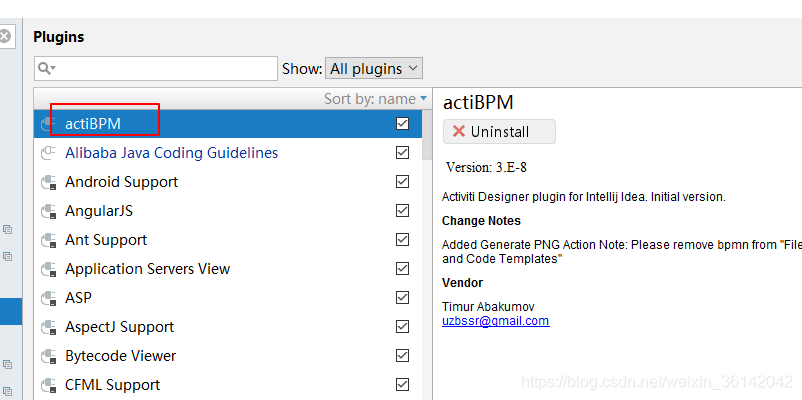This screenshot has height=400, width=802.
Task: Select AngularJS in the plugin list
Action: pos(228,211)
